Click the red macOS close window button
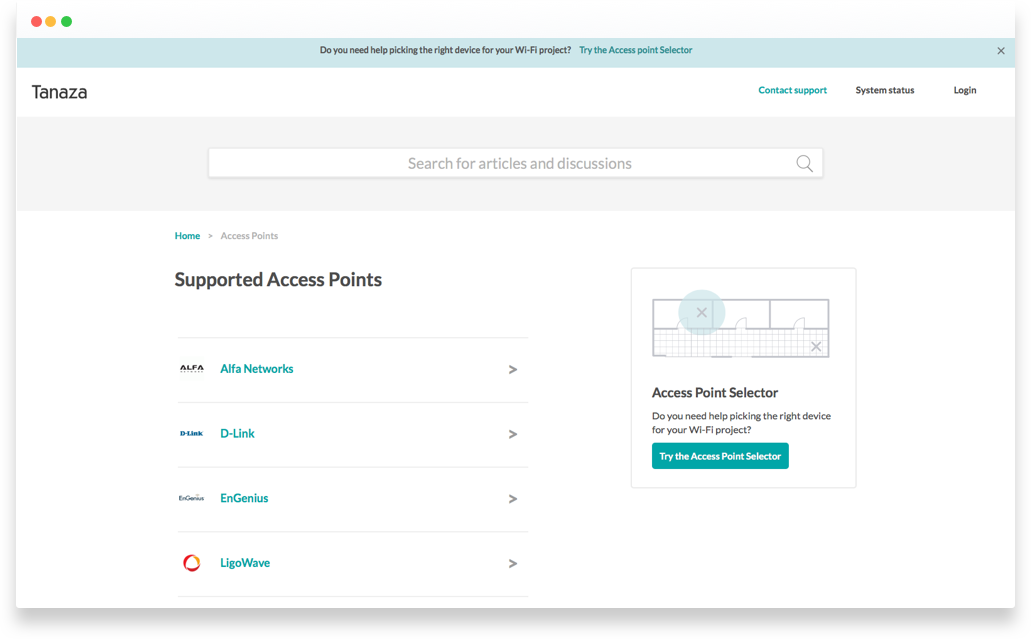1031x639 pixels. pyautogui.click(x=36, y=22)
